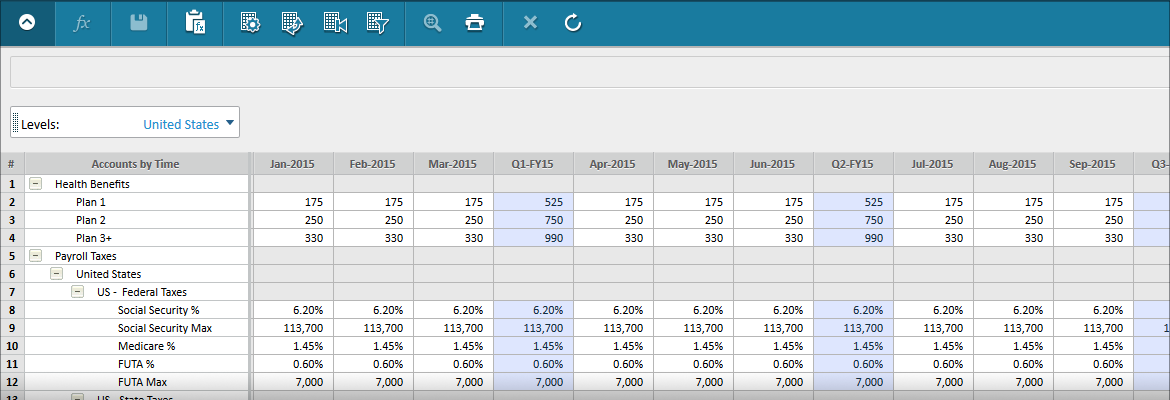The image size is (1170, 400).
Task: Click Social Security % cell for Apr-2015
Action: coord(613,310)
